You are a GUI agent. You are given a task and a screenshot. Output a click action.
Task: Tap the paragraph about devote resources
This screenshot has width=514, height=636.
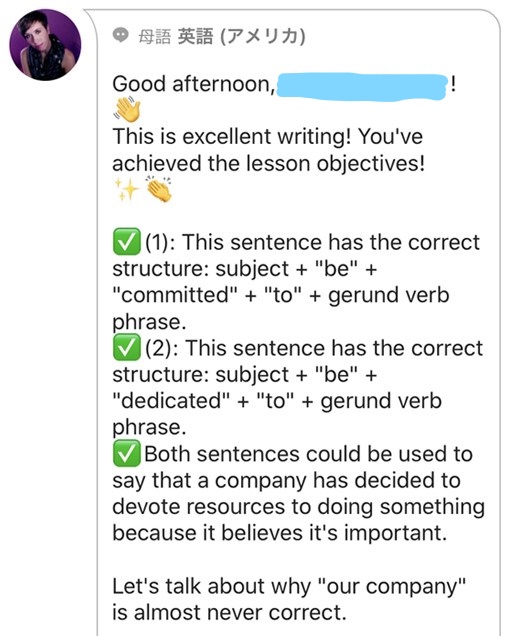(299, 493)
